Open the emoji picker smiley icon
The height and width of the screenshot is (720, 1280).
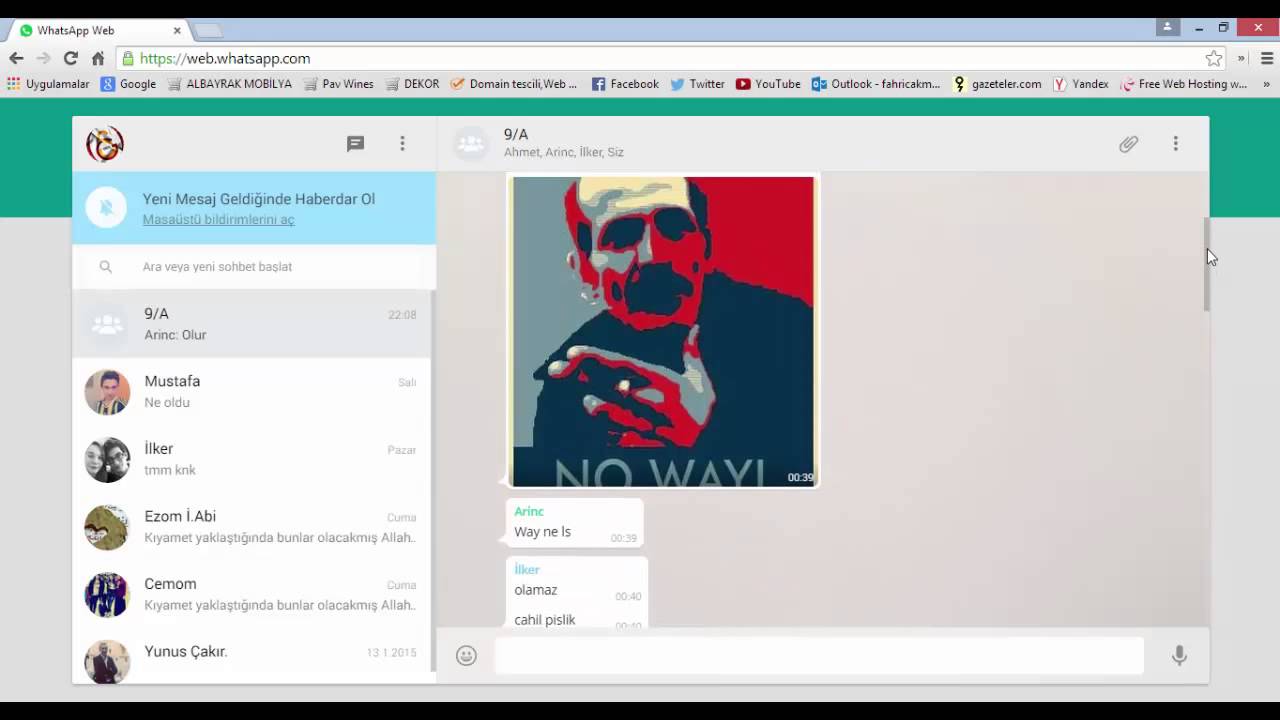point(466,655)
